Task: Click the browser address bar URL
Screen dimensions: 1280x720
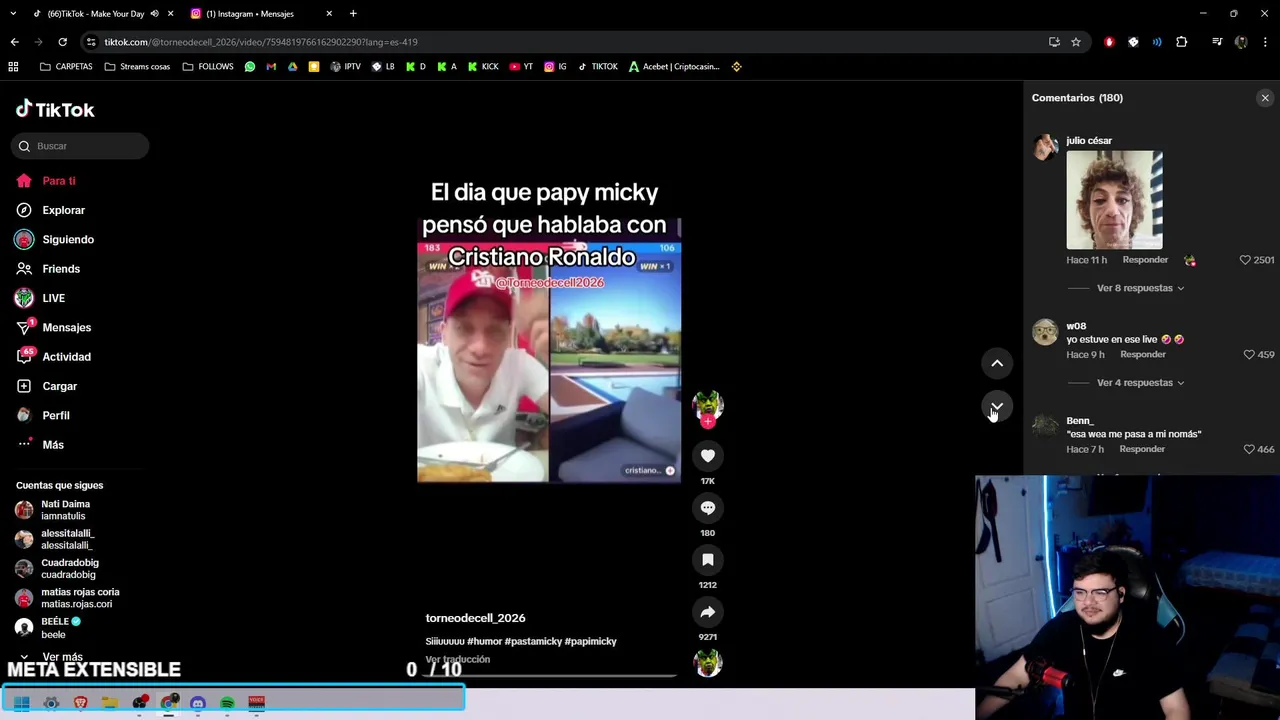Action: (261, 42)
